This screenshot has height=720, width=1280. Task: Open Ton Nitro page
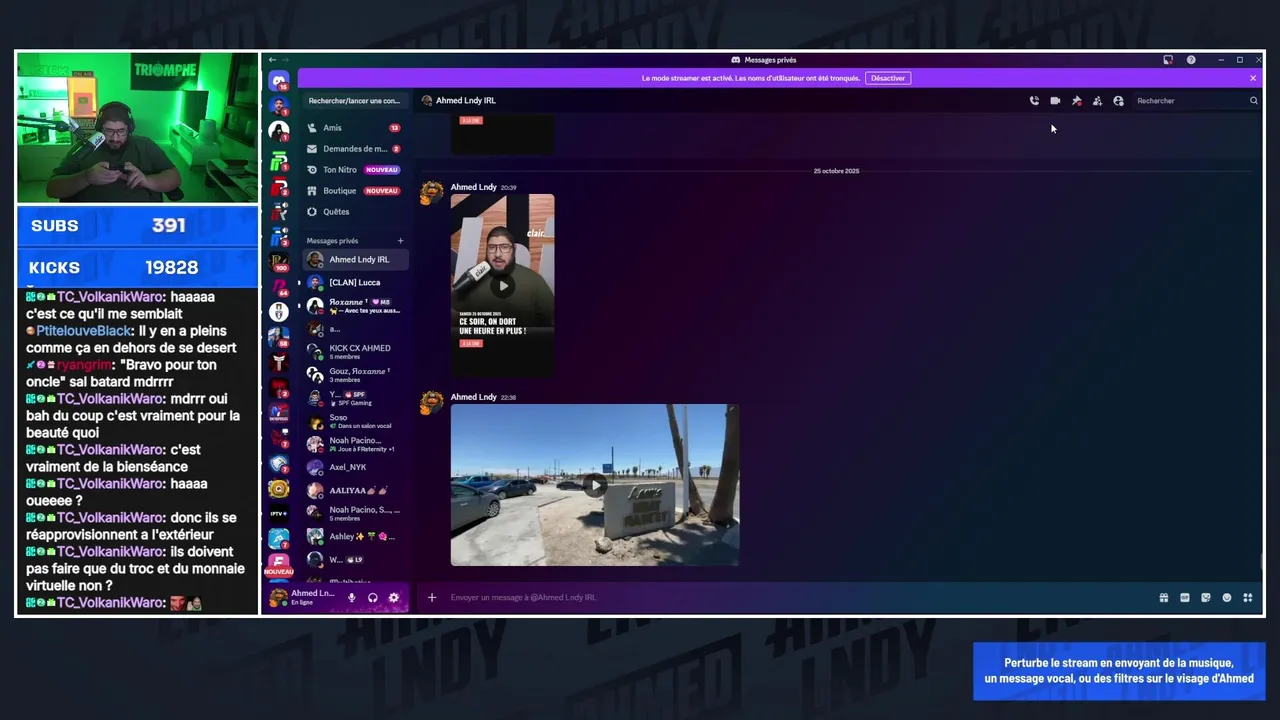354,170
